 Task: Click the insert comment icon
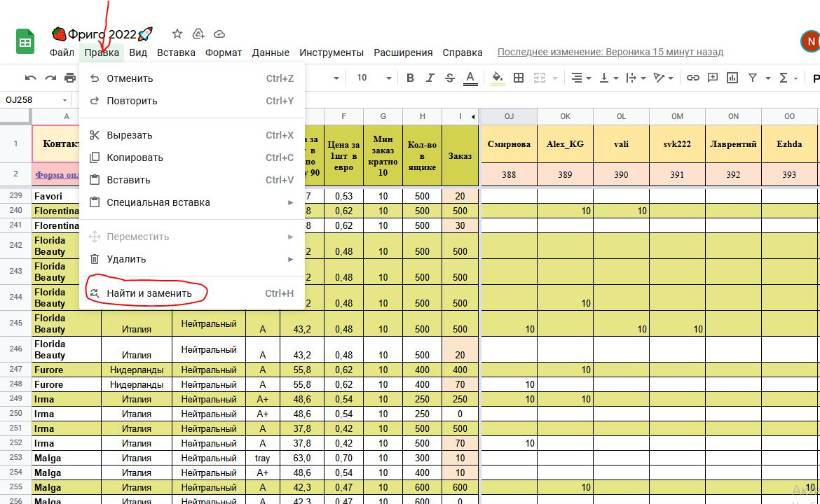(712, 78)
